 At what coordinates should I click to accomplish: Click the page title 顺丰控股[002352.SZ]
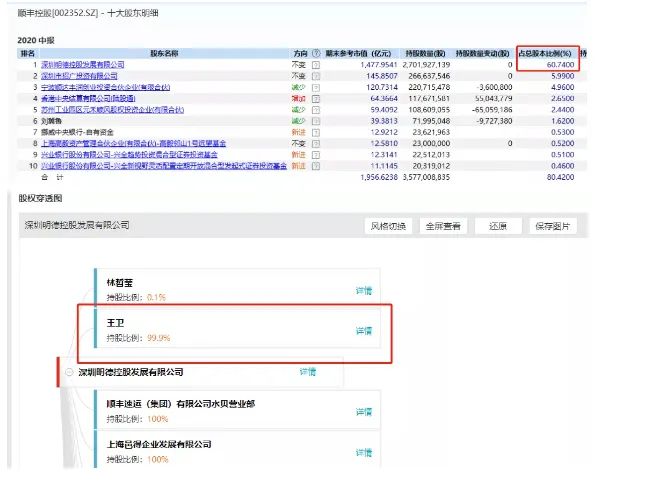58,13
